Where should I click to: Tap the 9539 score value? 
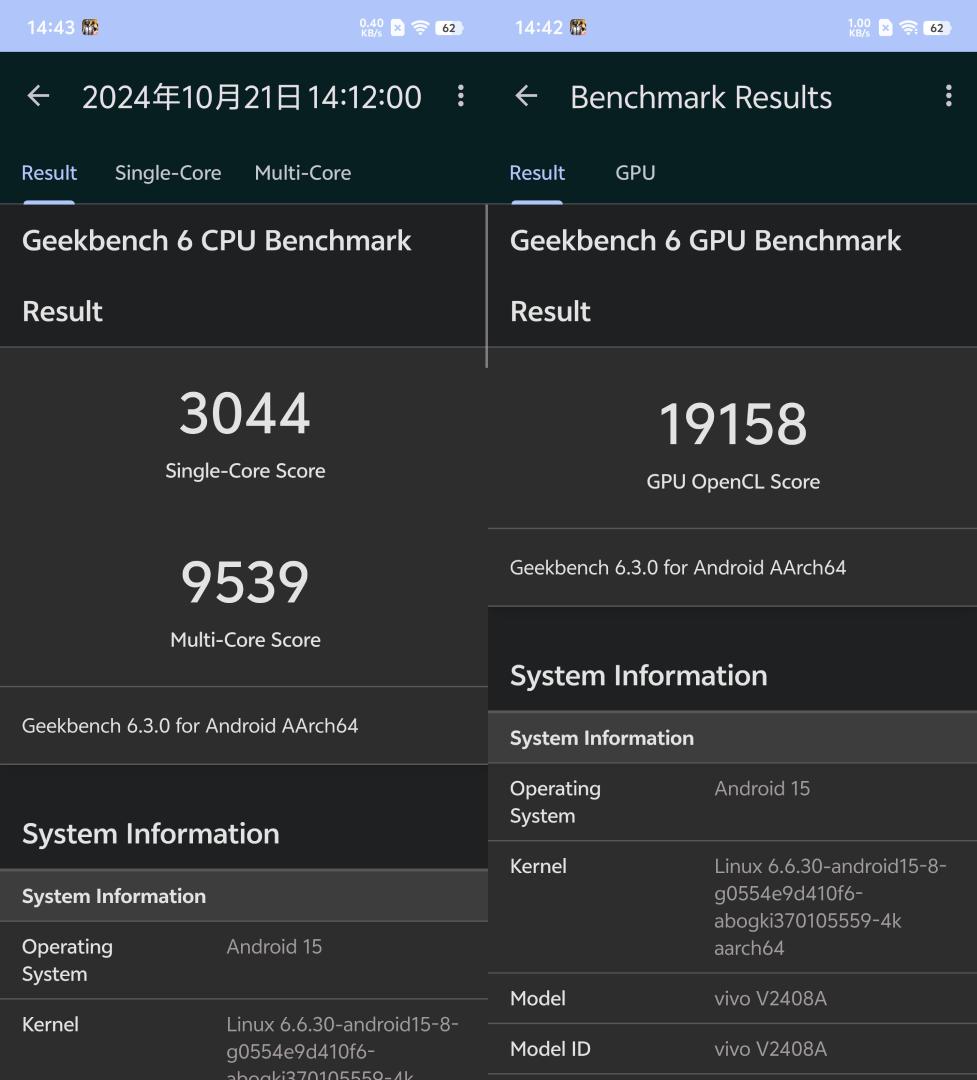point(245,582)
